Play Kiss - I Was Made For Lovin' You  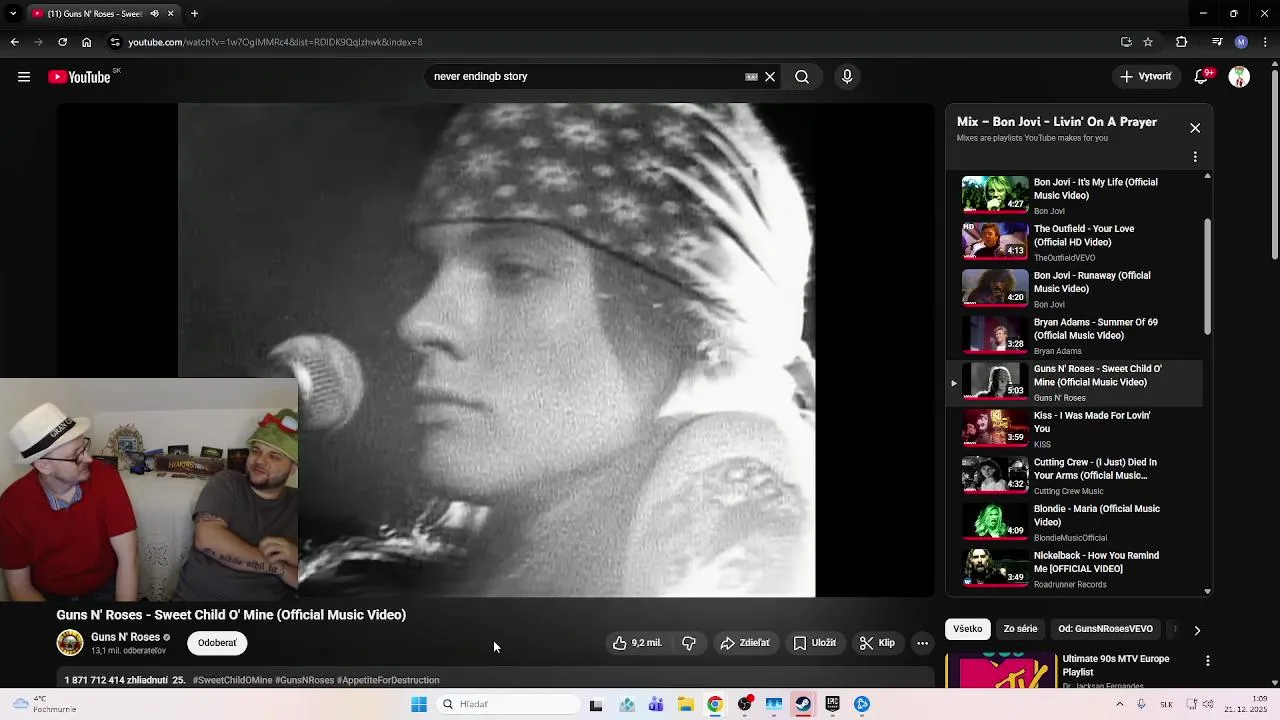(x=1075, y=429)
